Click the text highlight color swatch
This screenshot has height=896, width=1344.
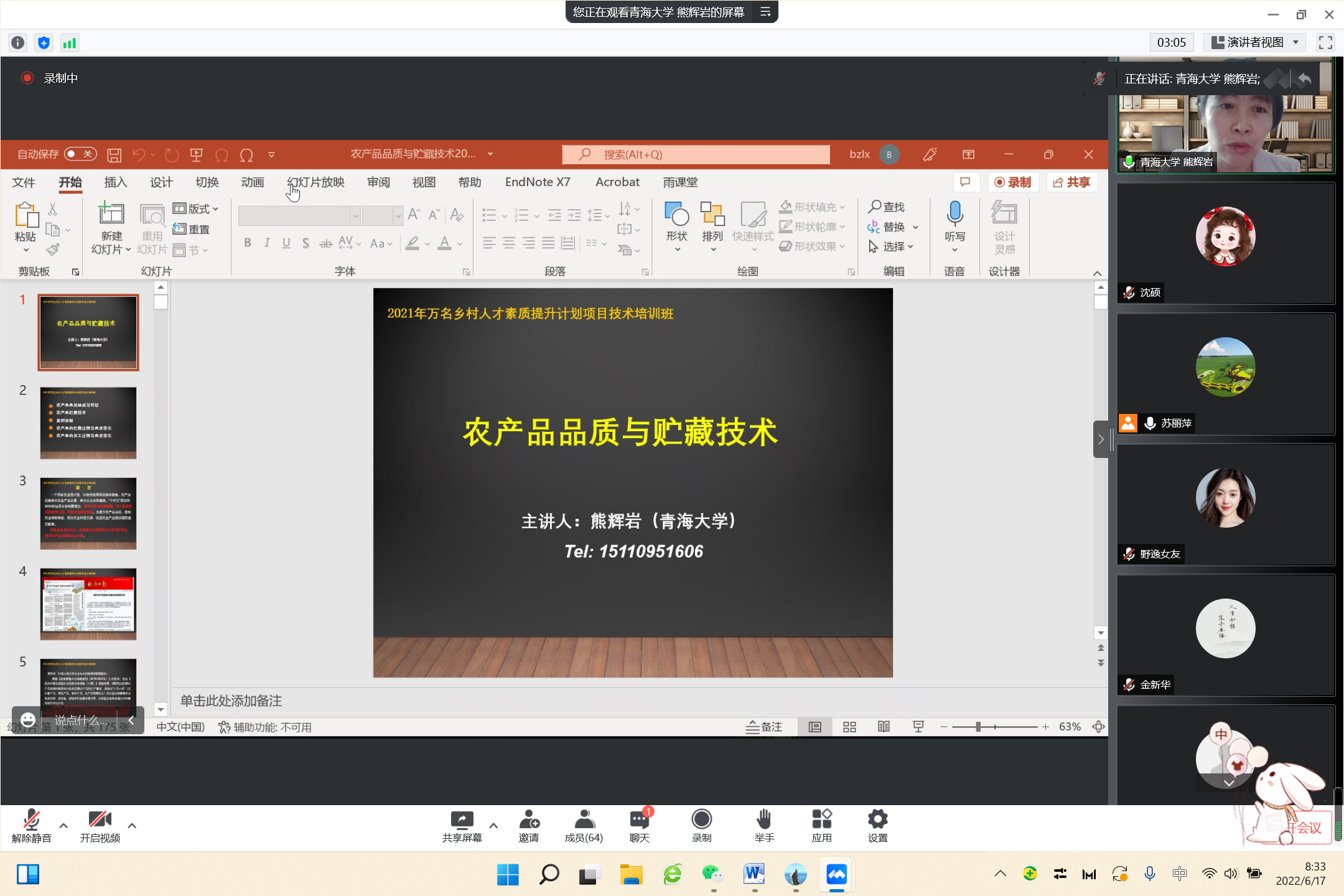(412, 243)
